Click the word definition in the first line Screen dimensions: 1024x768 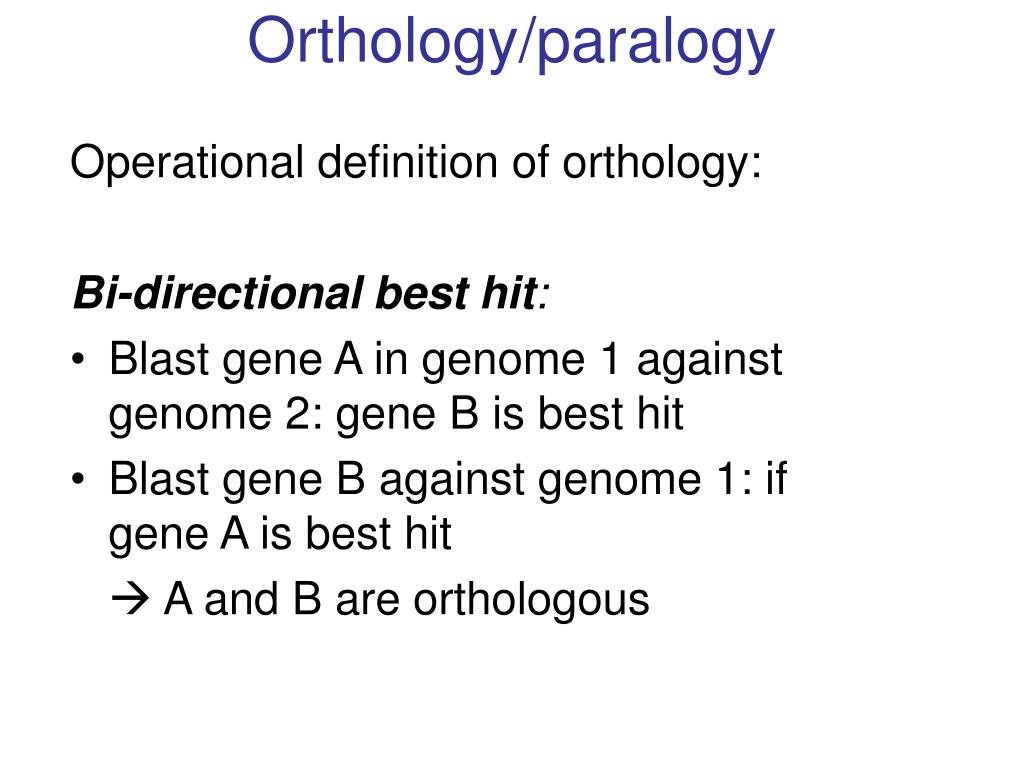[x=408, y=161]
